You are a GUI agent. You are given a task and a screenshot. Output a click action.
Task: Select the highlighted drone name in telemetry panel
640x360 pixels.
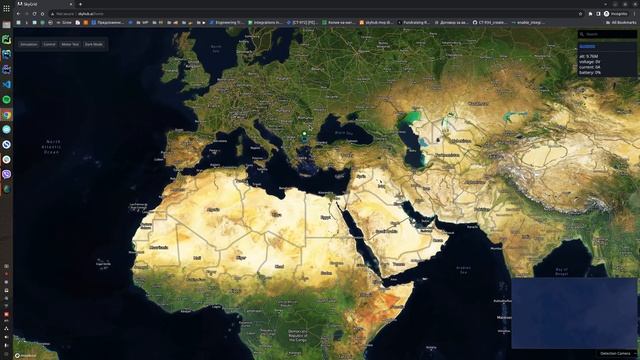(x=587, y=47)
